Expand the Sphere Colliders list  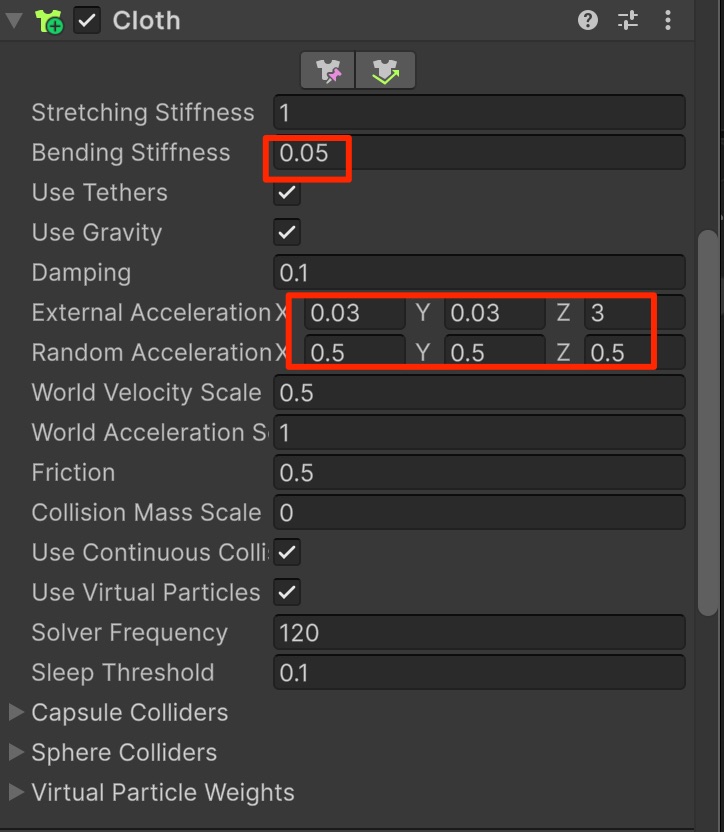point(16,753)
